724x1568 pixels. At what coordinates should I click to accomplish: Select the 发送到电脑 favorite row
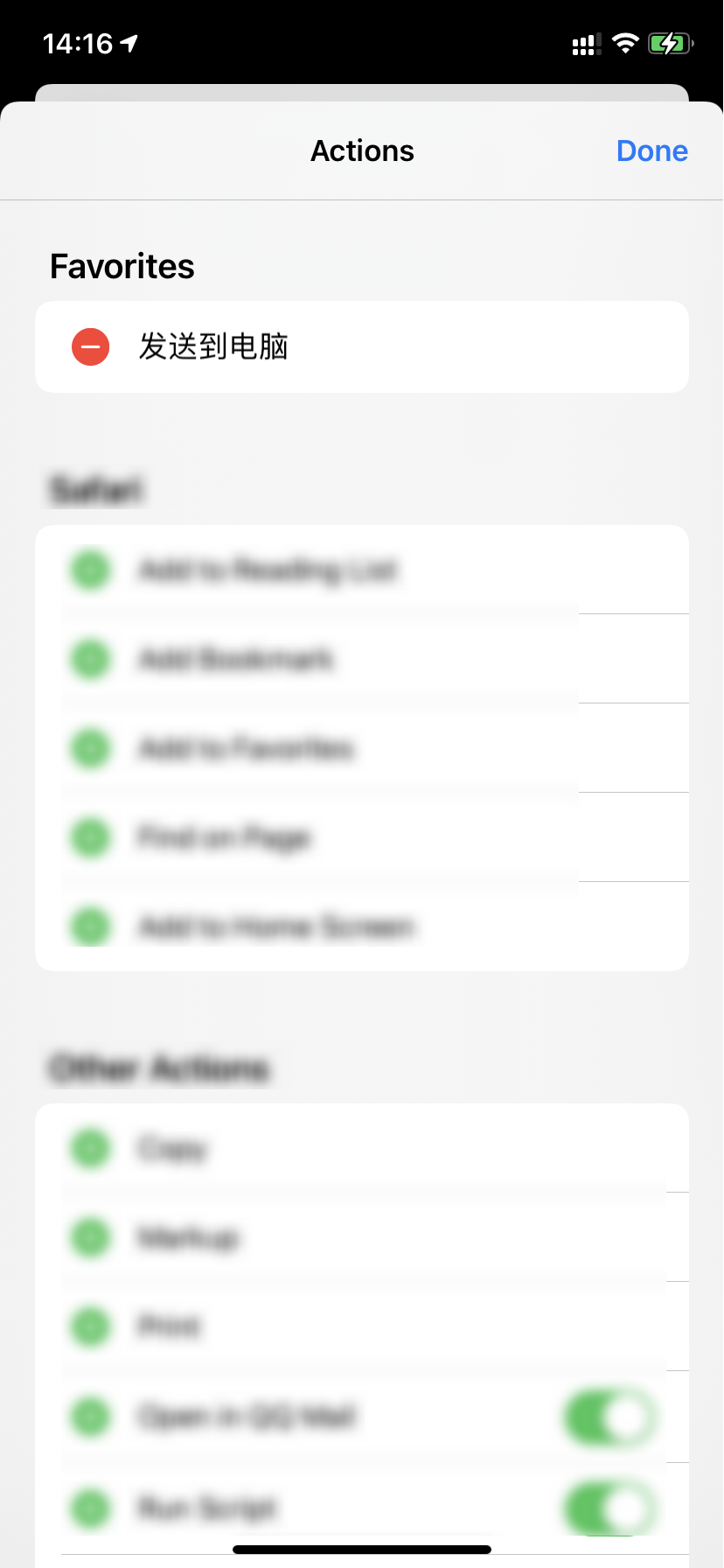pos(362,347)
